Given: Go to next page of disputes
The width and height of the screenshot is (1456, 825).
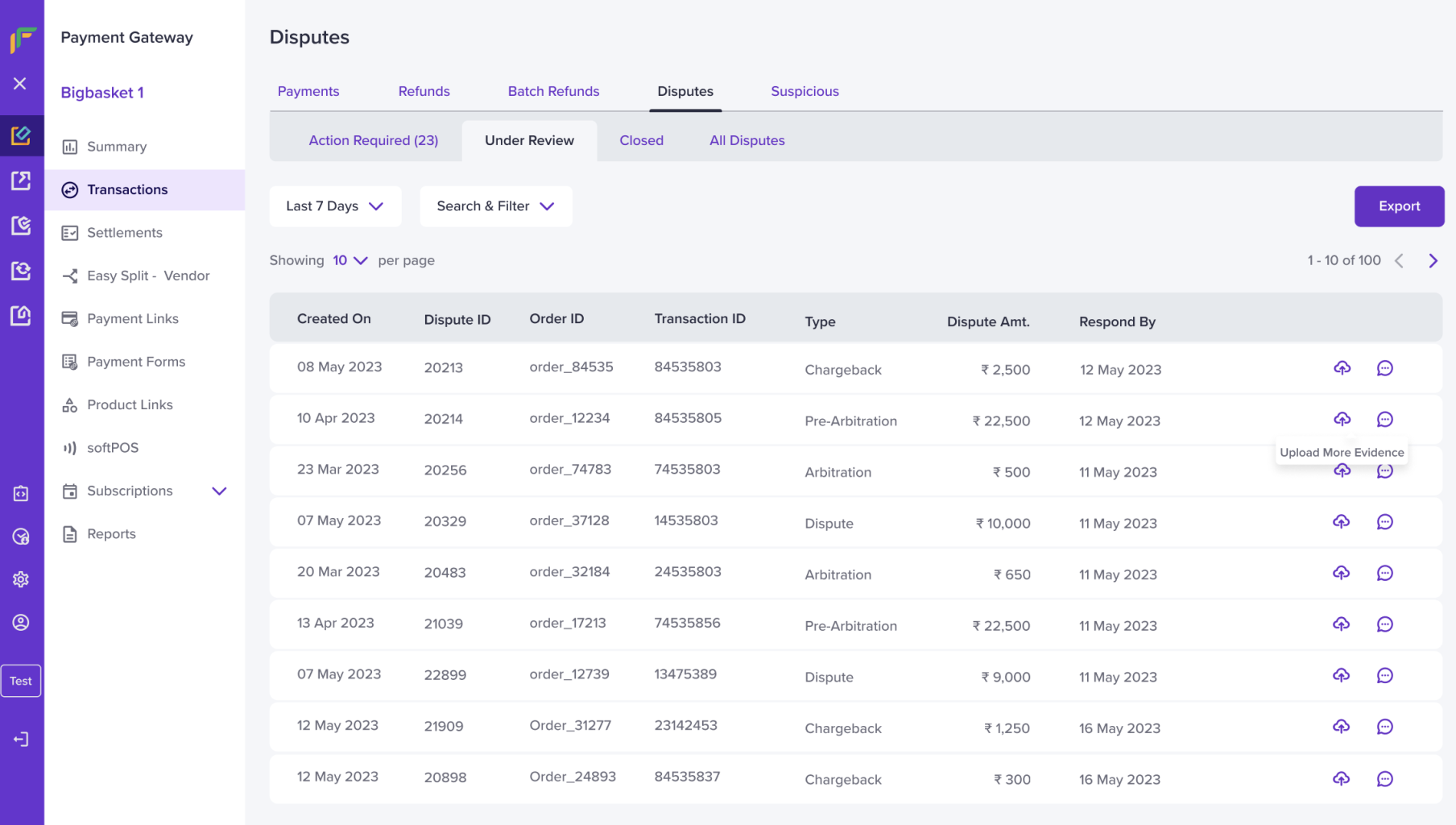Looking at the screenshot, I should (1433, 260).
